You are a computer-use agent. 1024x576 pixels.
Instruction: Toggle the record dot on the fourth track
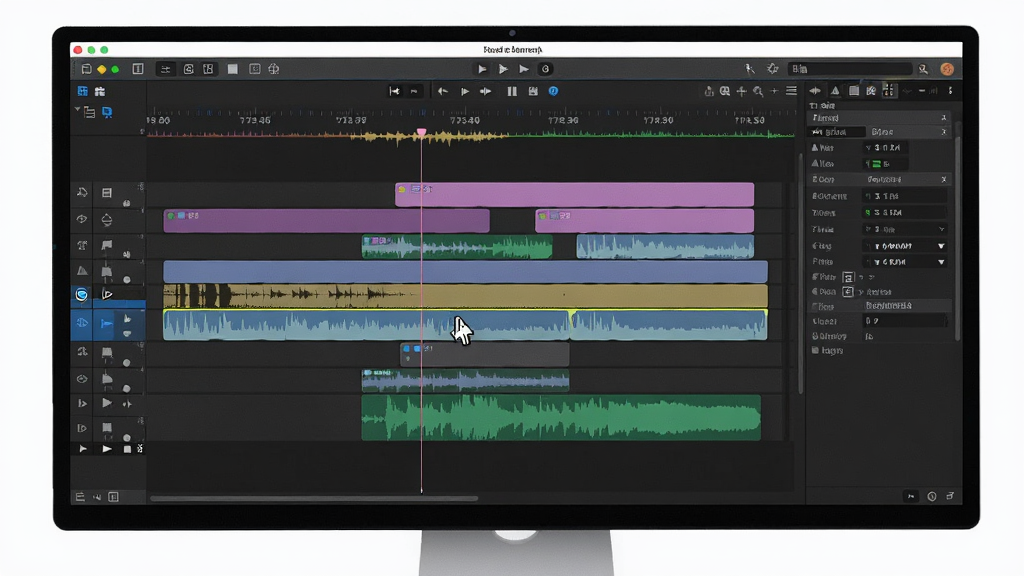pyautogui.click(x=127, y=280)
